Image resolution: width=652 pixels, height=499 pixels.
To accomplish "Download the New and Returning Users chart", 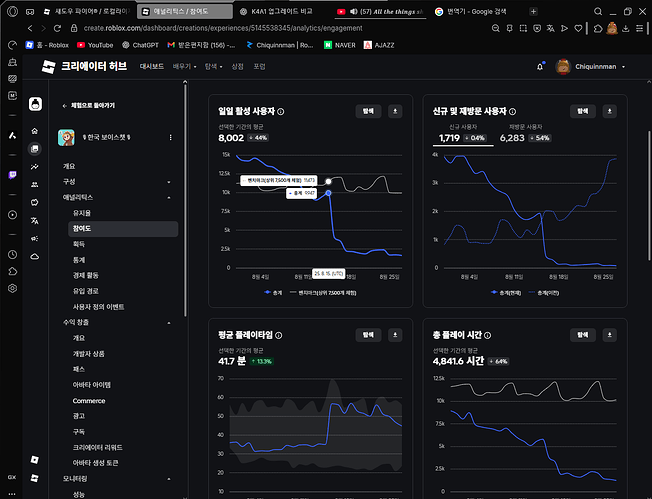I will click(x=610, y=111).
